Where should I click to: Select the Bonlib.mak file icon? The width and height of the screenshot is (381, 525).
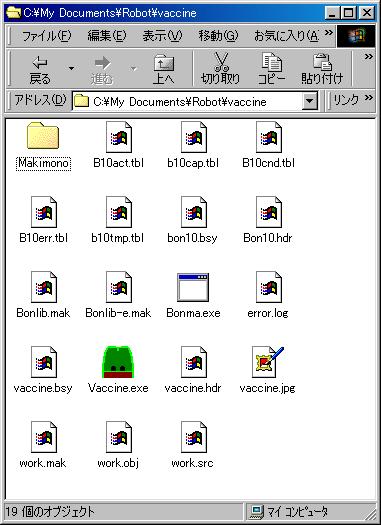pyautogui.click(x=44, y=287)
